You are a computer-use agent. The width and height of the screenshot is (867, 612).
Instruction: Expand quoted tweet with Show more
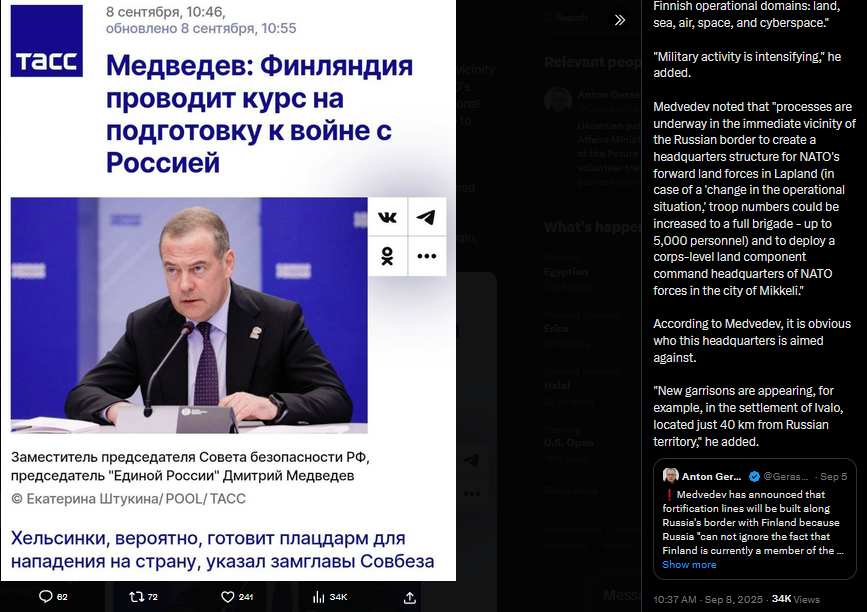tap(689, 564)
